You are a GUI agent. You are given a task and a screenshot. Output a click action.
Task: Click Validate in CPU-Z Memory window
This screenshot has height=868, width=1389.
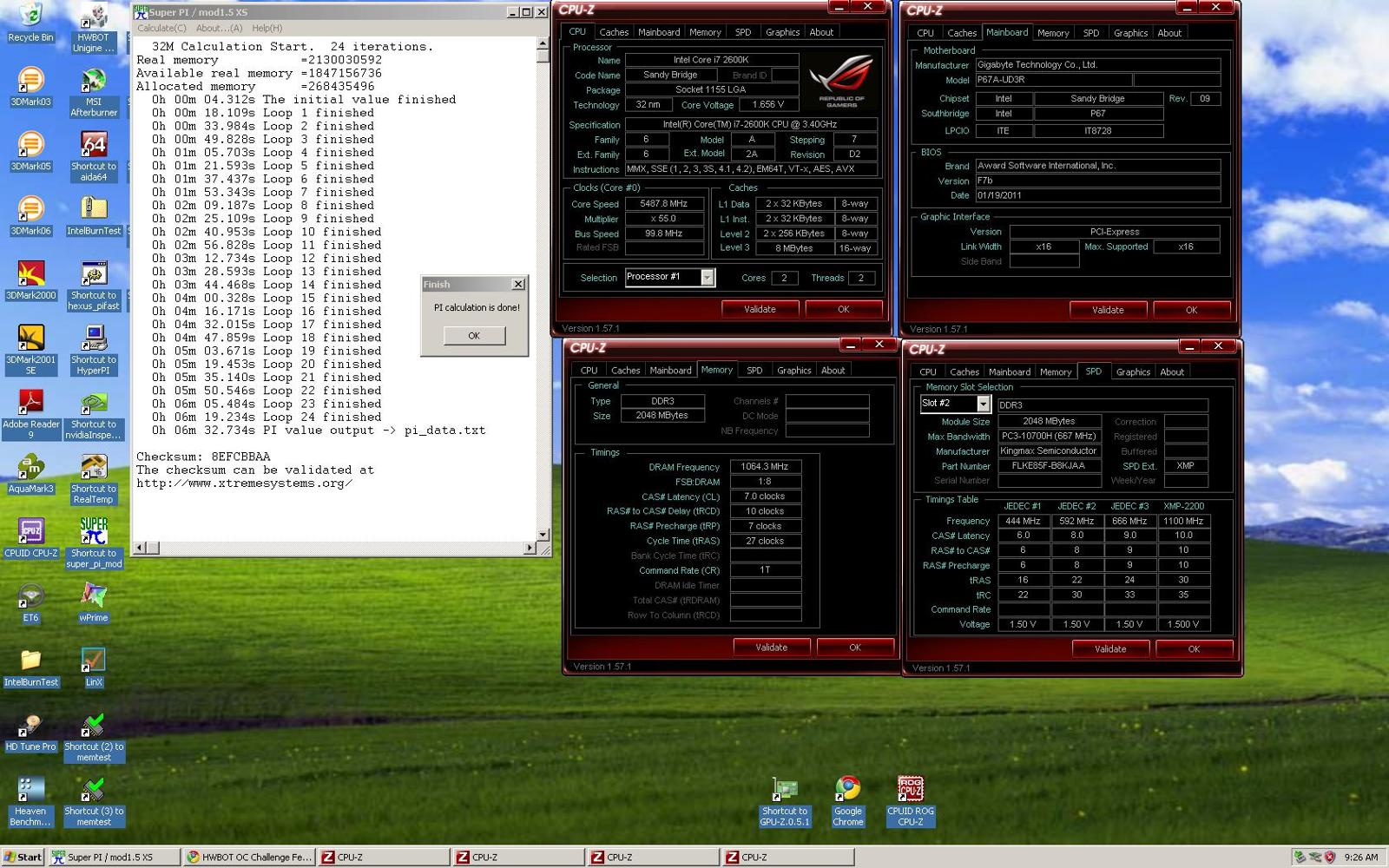[x=771, y=648]
